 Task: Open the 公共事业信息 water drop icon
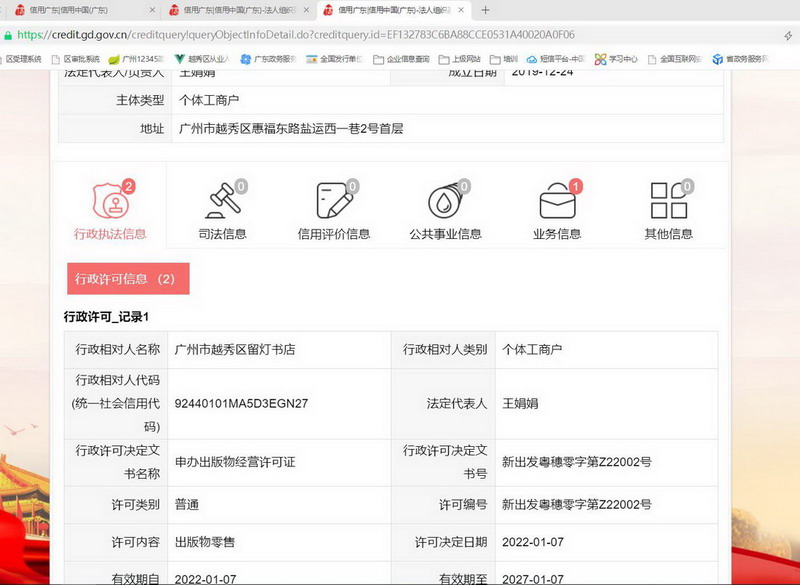pyautogui.click(x=445, y=200)
